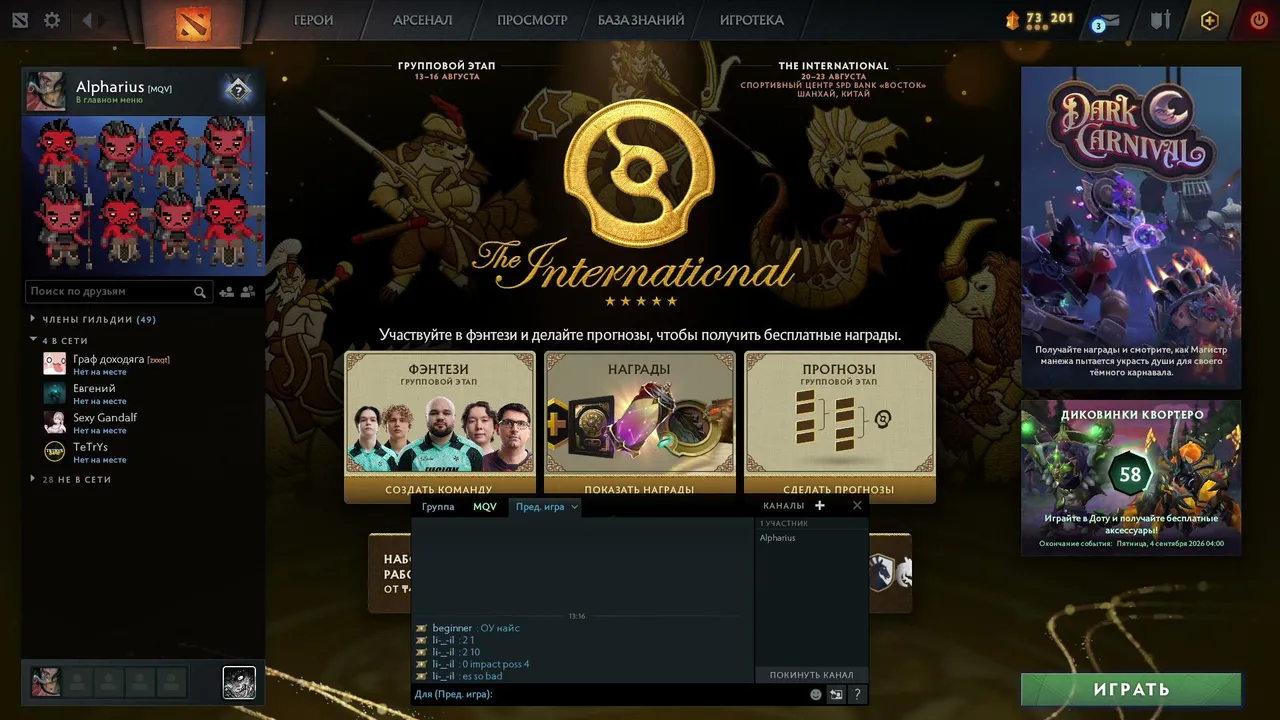Open the Dark Carnival promo banner
The height and width of the screenshot is (720, 1280).
click(1131, 228)
